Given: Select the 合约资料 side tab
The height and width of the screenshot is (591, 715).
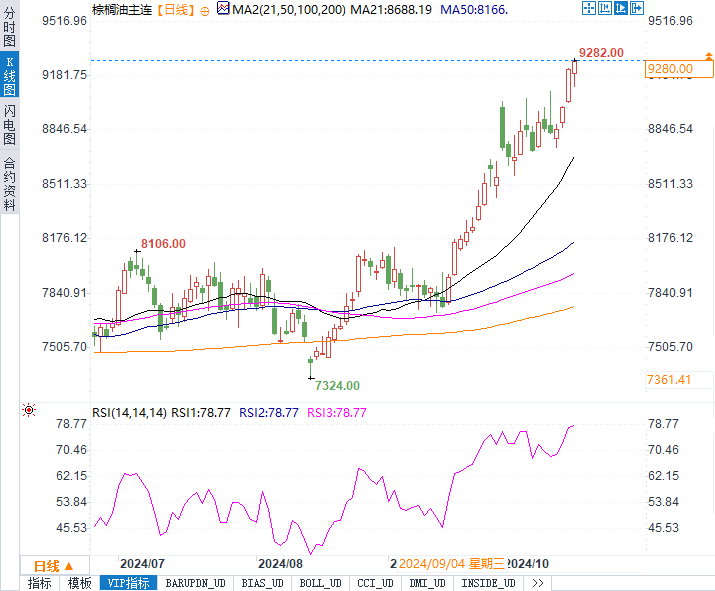Looking at the screenshot, I should 9,184.
